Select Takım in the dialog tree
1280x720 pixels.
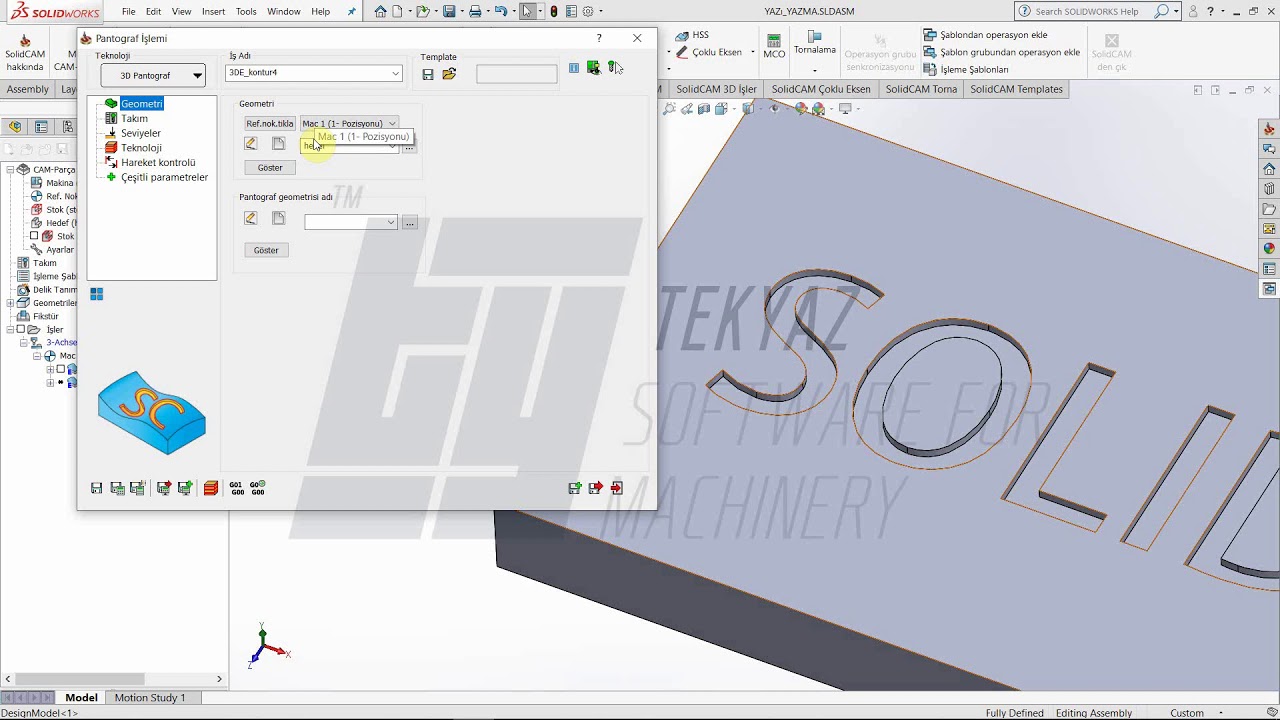tap(134, 118)
